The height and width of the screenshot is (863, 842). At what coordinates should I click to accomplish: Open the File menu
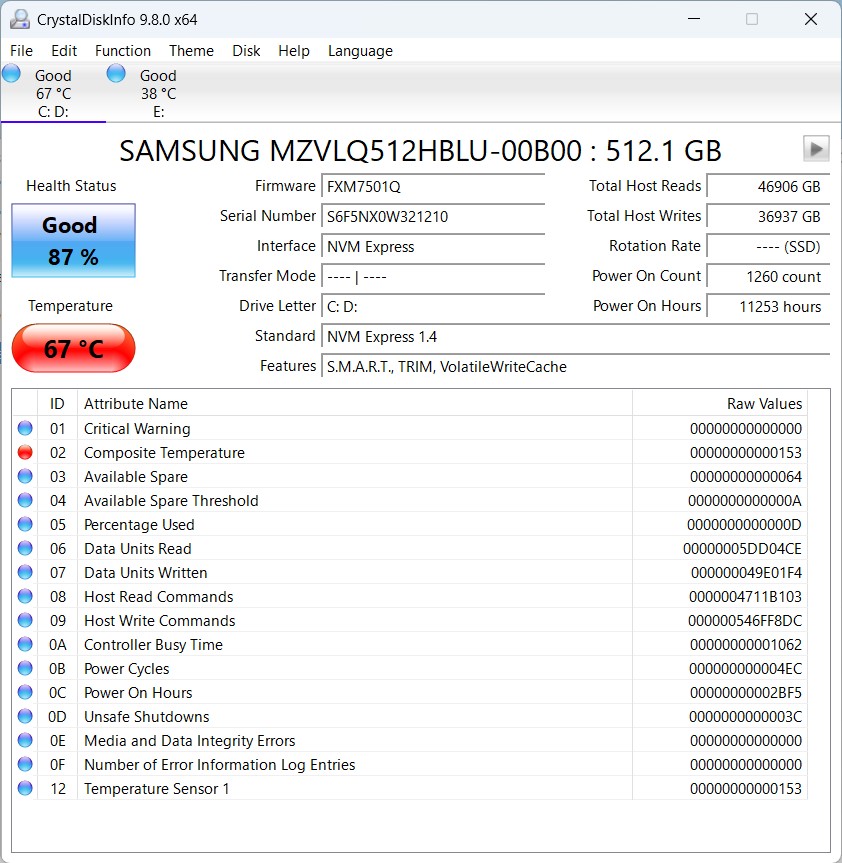click(x=21, y=51)
